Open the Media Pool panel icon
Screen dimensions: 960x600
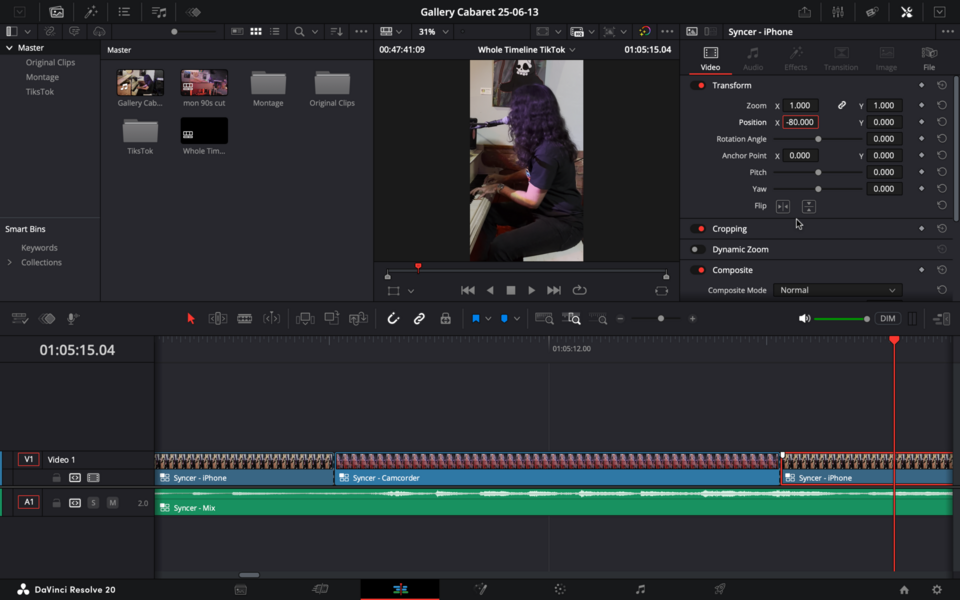[56, 12]
